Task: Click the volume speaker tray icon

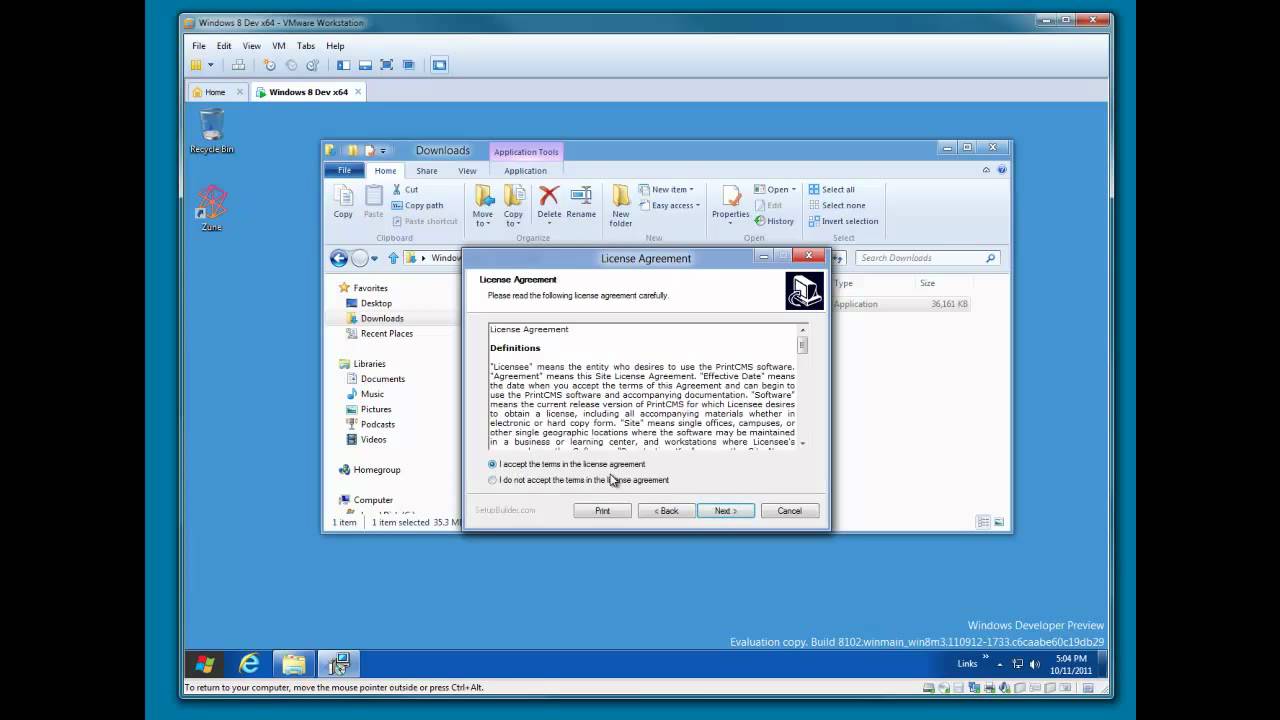Action: [1034, 664]
